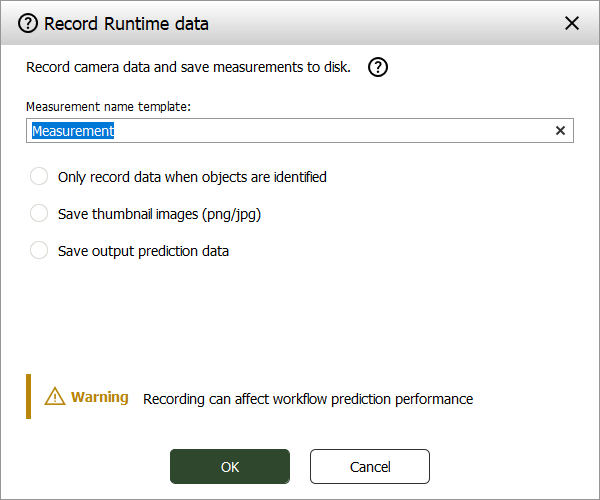
Task: Enable only record data when objects identified
Action: [39, 177]
